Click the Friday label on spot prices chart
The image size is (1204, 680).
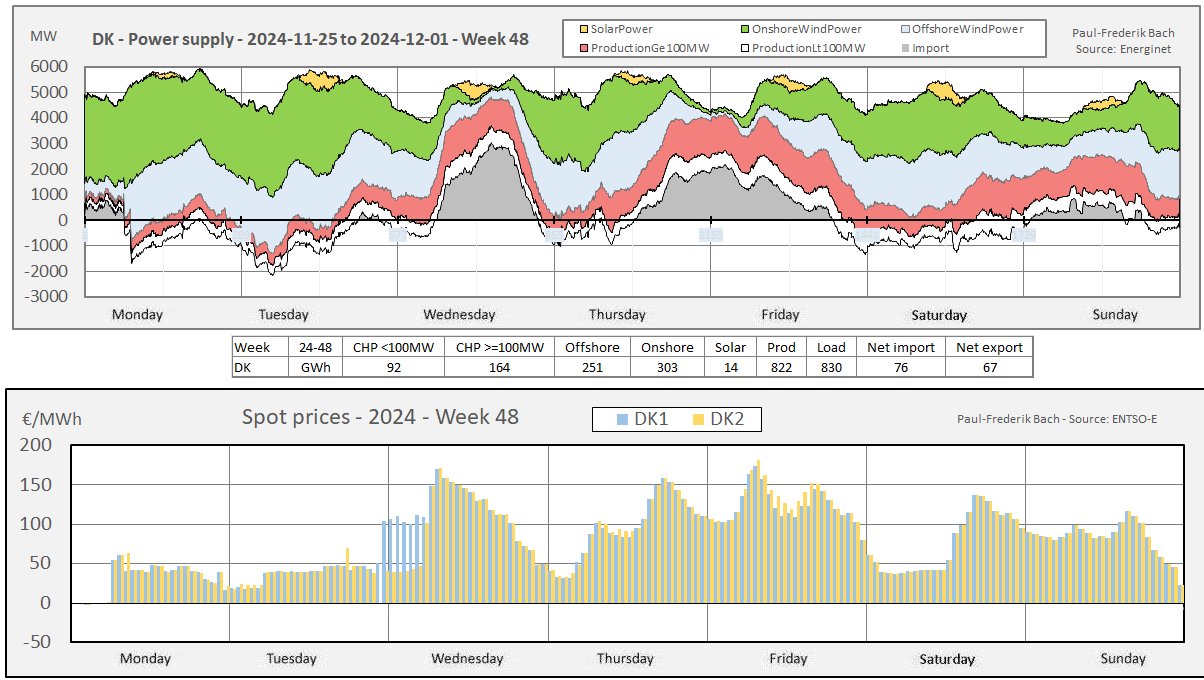[x=788, y=659]
